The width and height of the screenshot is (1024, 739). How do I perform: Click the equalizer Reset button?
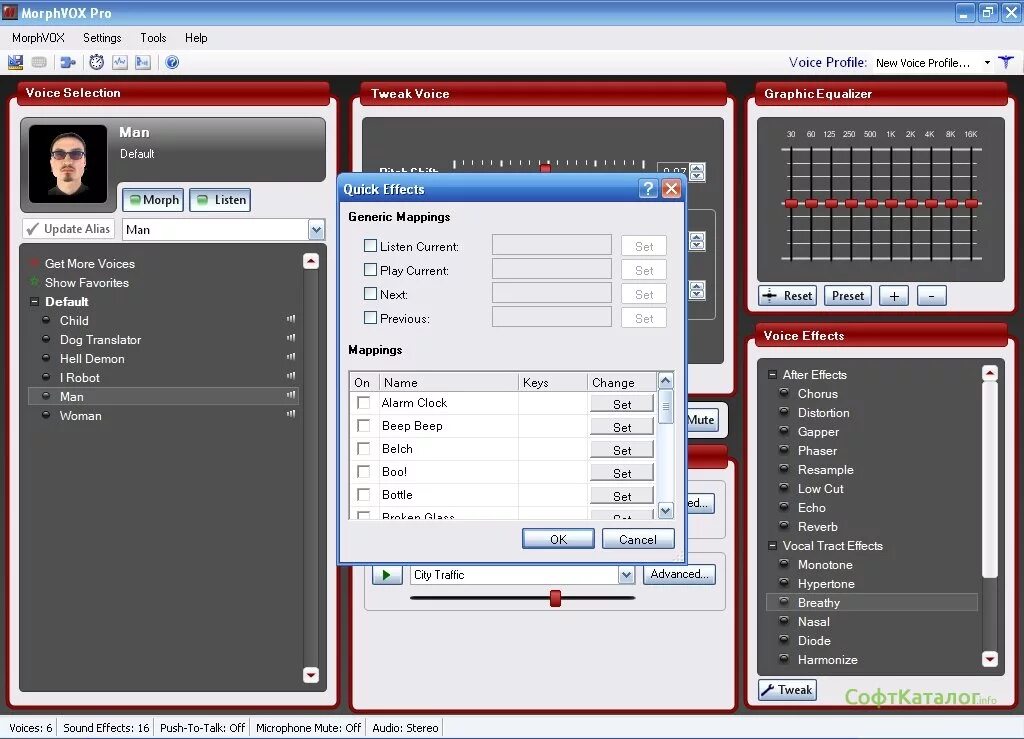click(x=788, y=296)
